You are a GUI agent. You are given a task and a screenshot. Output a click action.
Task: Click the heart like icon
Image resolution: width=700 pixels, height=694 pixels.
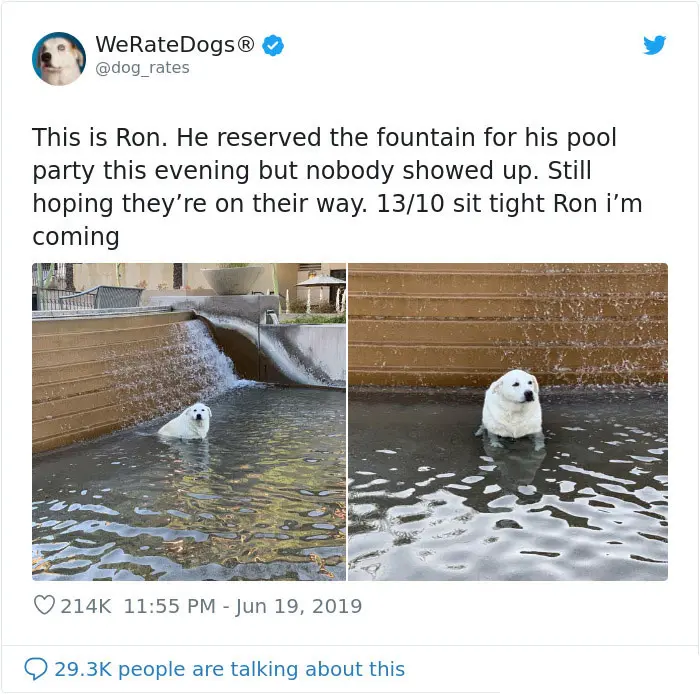coord(44,605)
